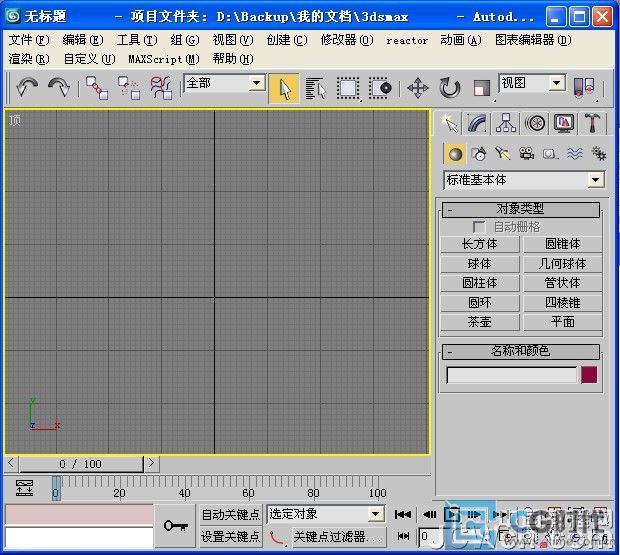Open the reactor menu

click(x=407, y=40)
